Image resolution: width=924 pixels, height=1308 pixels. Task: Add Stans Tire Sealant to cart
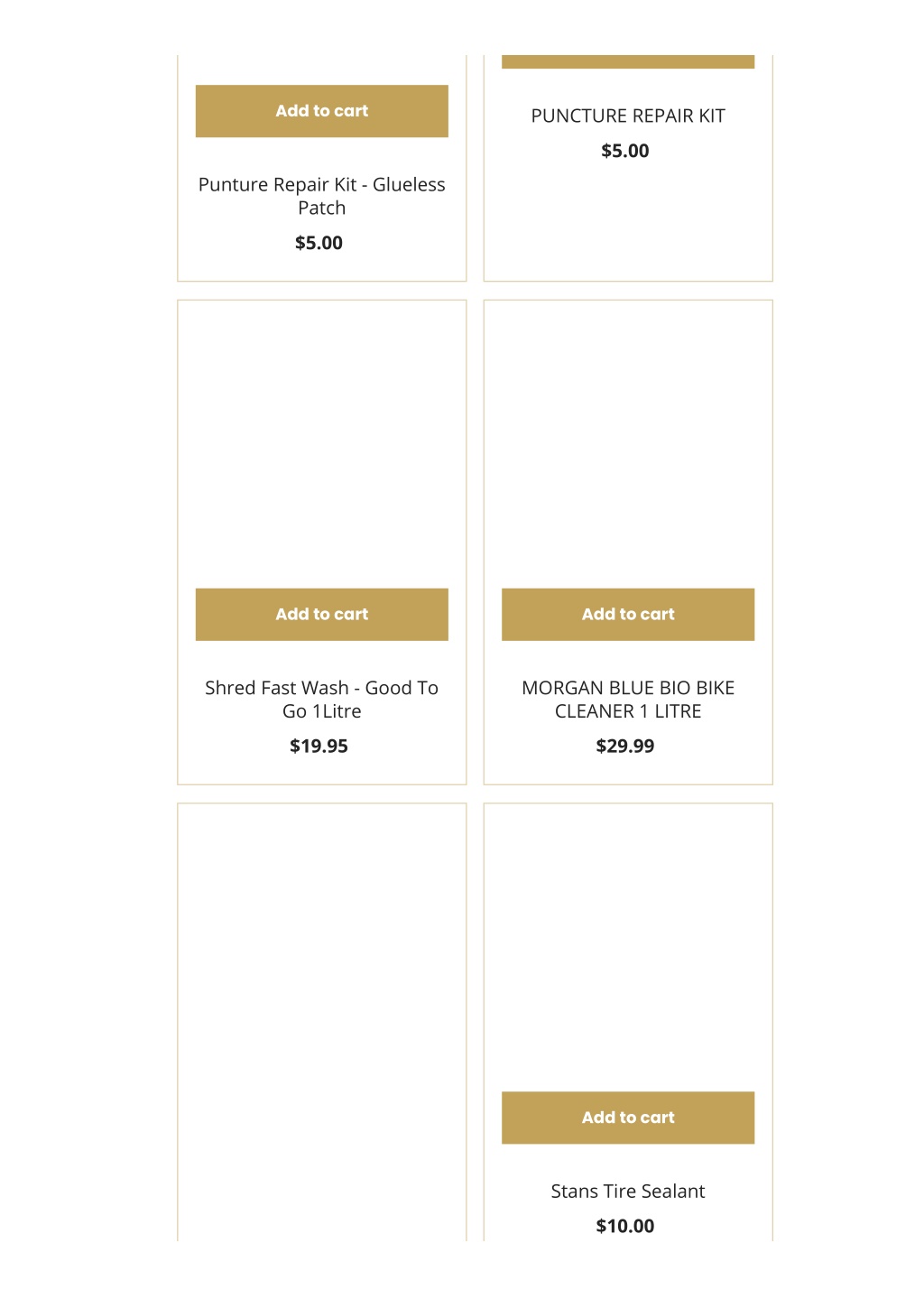(628, 1118)
